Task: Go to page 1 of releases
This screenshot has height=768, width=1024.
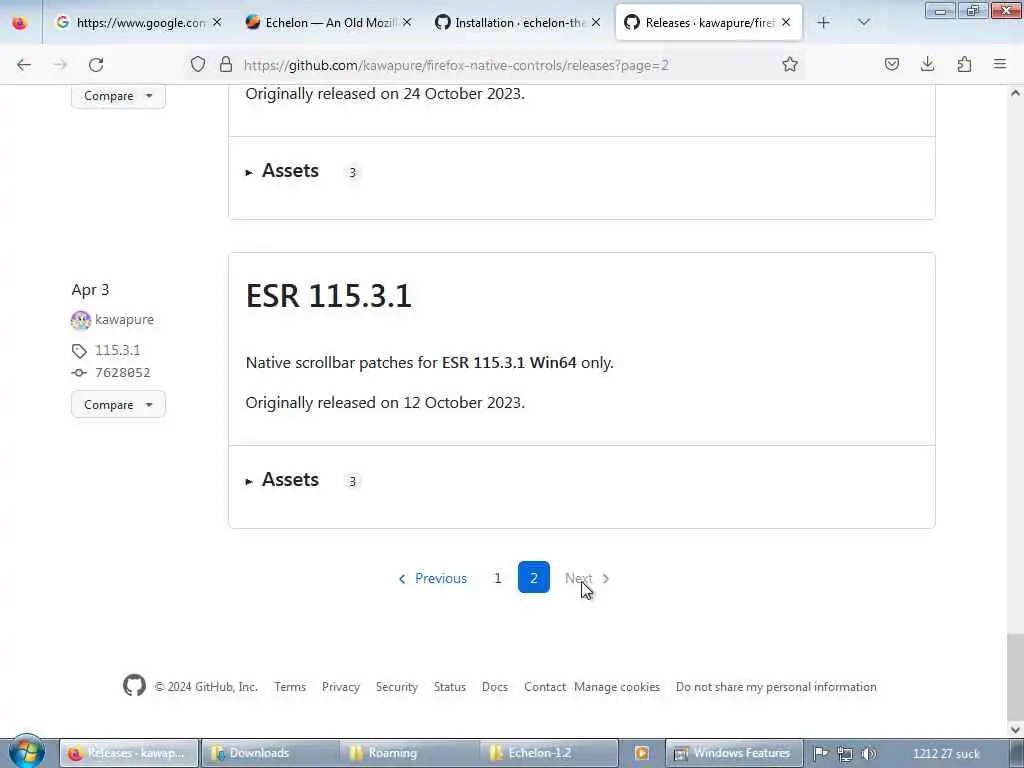Action: click(x=498, y=578)
